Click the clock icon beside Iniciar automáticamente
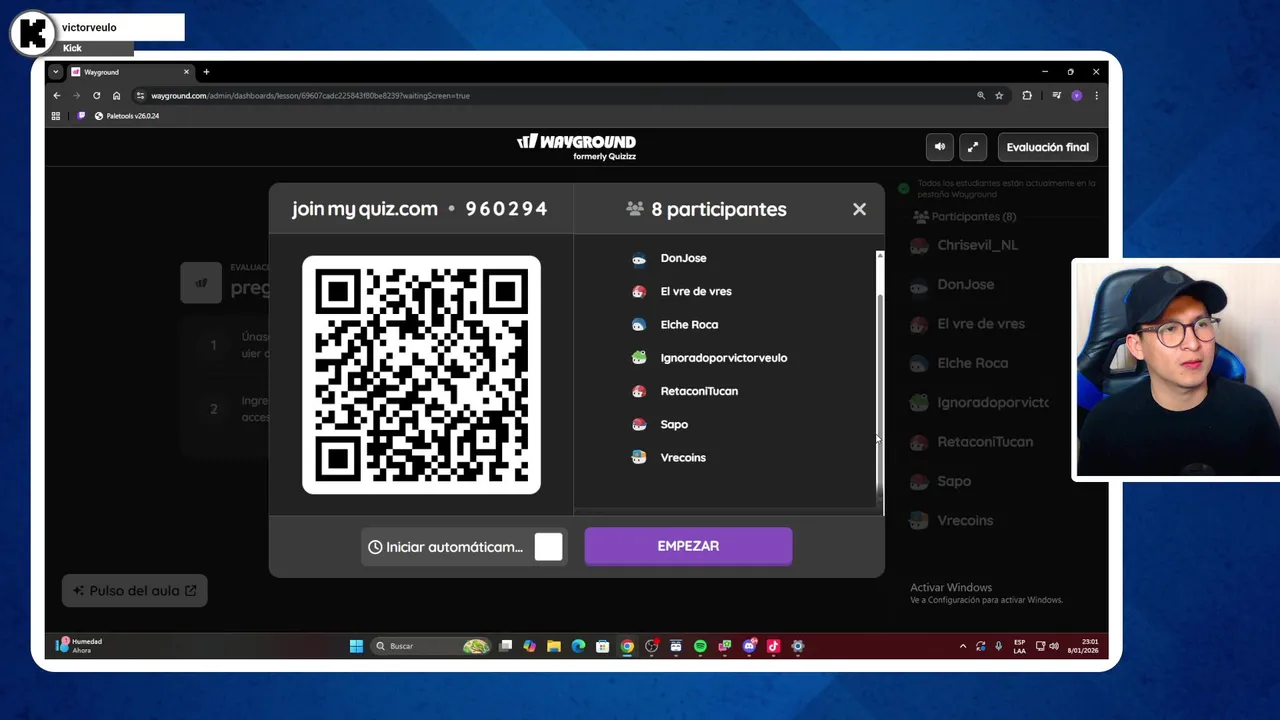This screenshot has width=1280, height=720. 375,547
